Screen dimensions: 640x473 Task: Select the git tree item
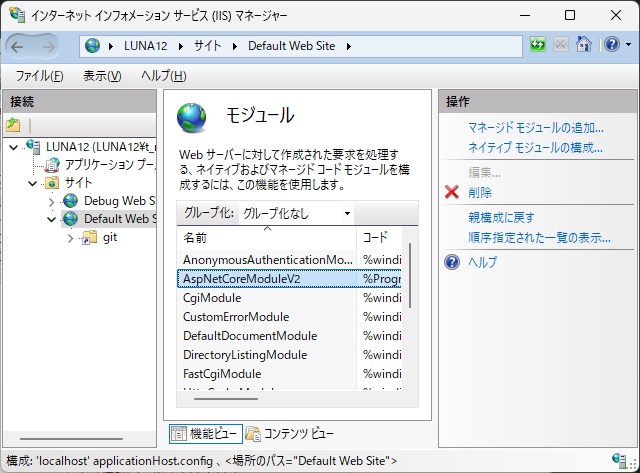tap(110, 238)
